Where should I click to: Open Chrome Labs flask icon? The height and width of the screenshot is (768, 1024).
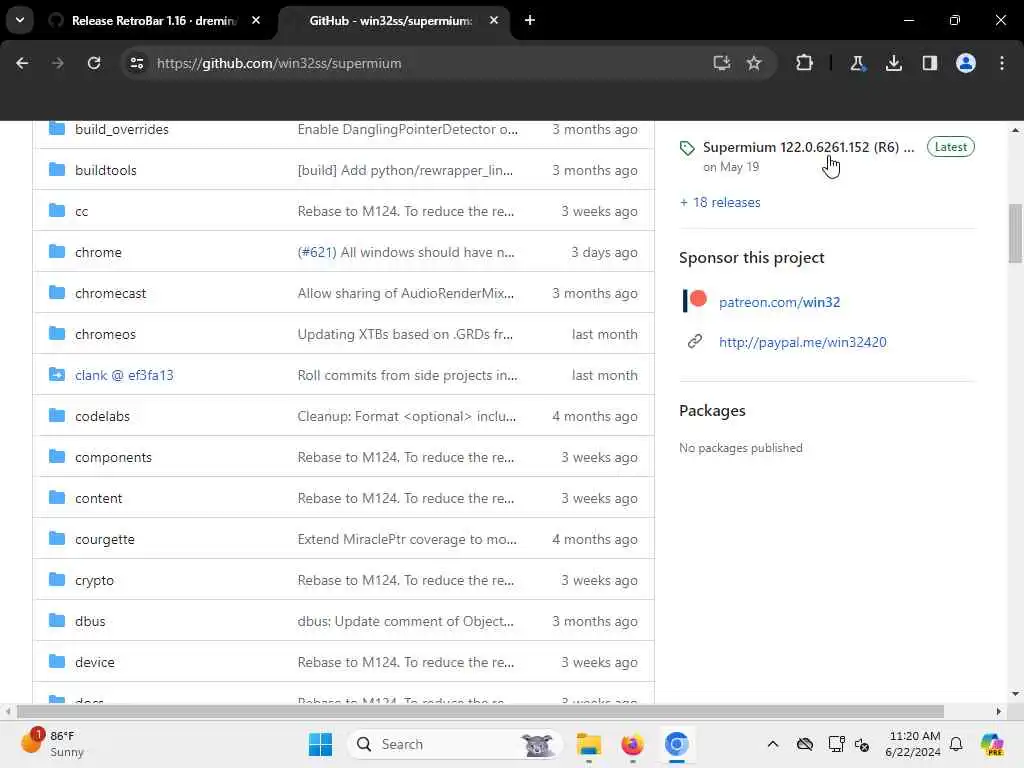pos(857,63)
